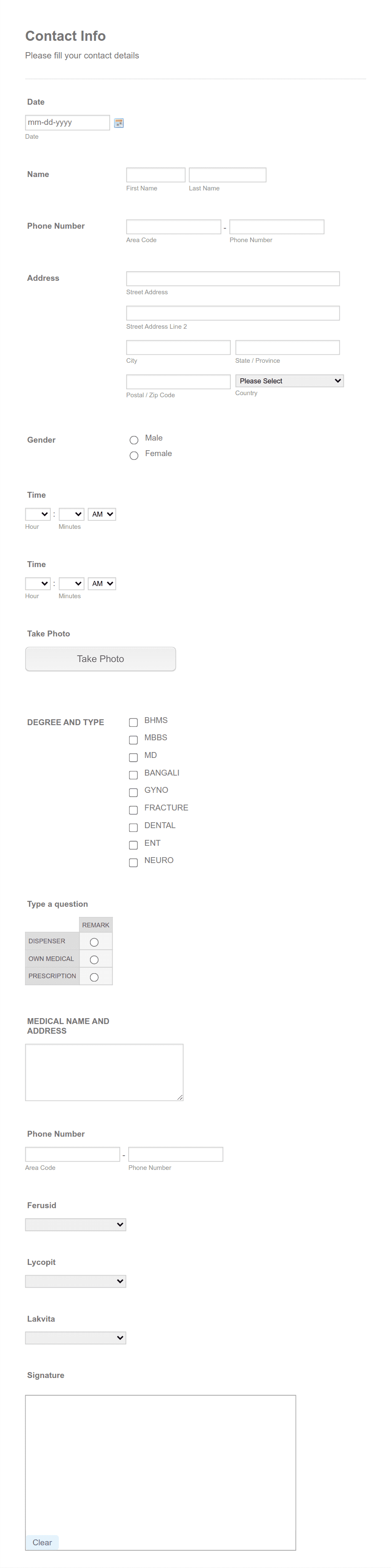Viewport: 391px width, 1568px height.
Task: Click the First Name input field
Action: point(155,175)
